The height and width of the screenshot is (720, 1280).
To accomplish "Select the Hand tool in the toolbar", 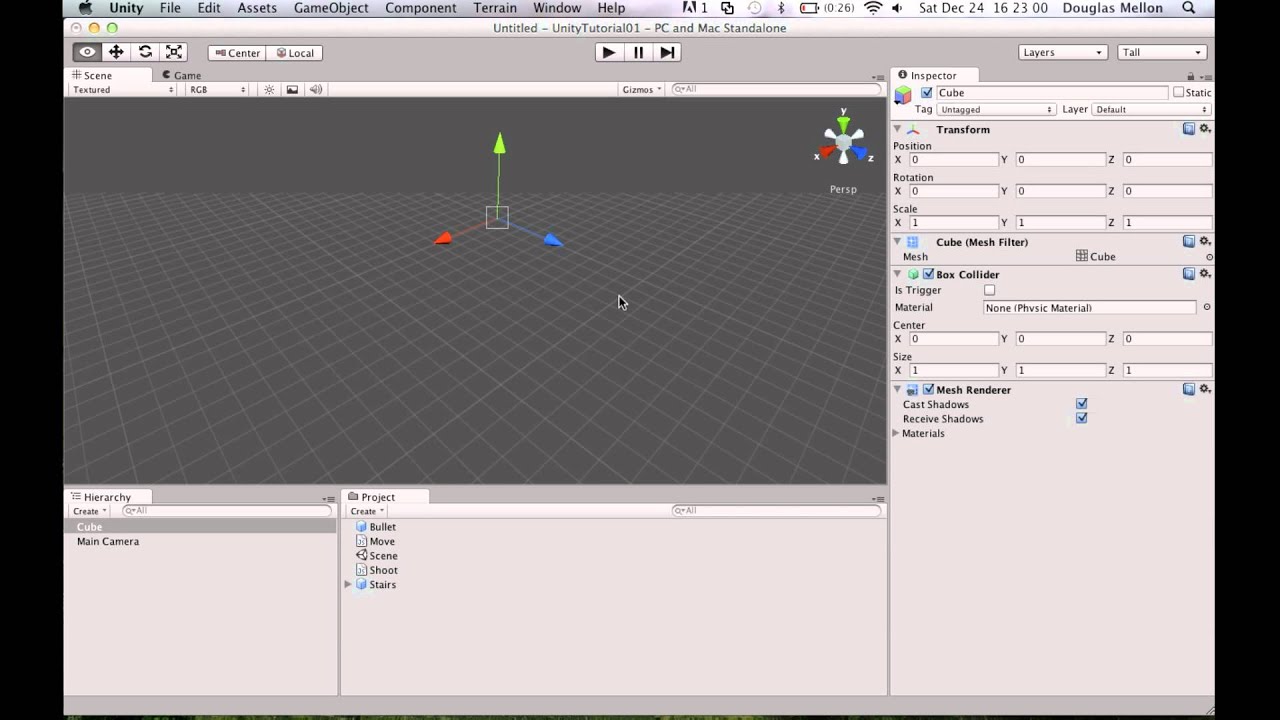I will 86,51.
